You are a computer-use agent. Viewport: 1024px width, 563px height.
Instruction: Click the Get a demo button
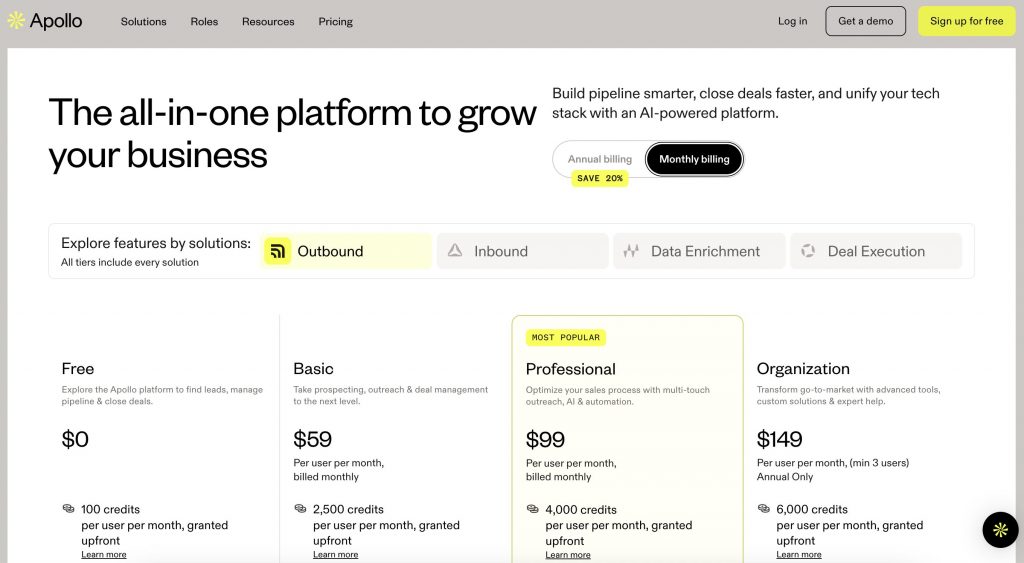[x=866, y=21]
